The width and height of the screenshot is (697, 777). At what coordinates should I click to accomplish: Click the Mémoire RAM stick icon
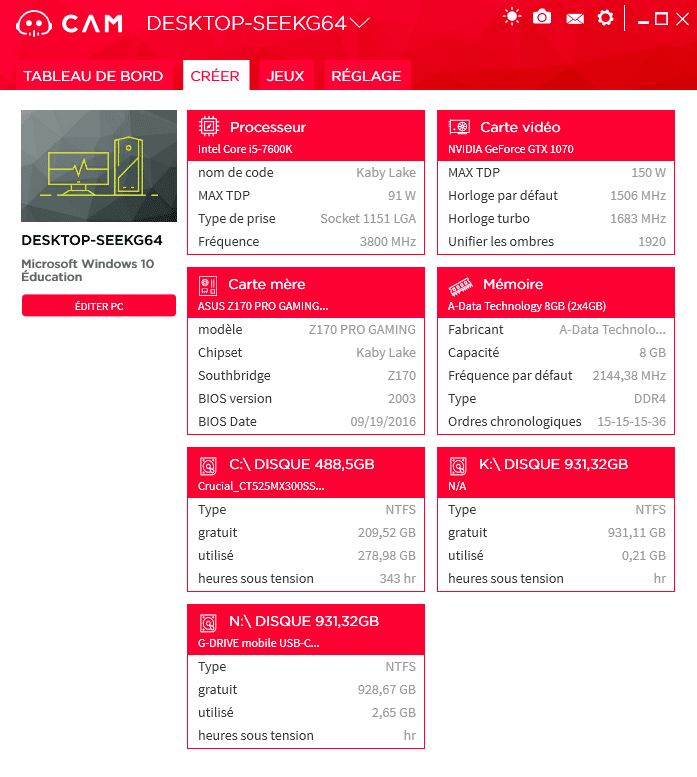[x=459, y=284]
